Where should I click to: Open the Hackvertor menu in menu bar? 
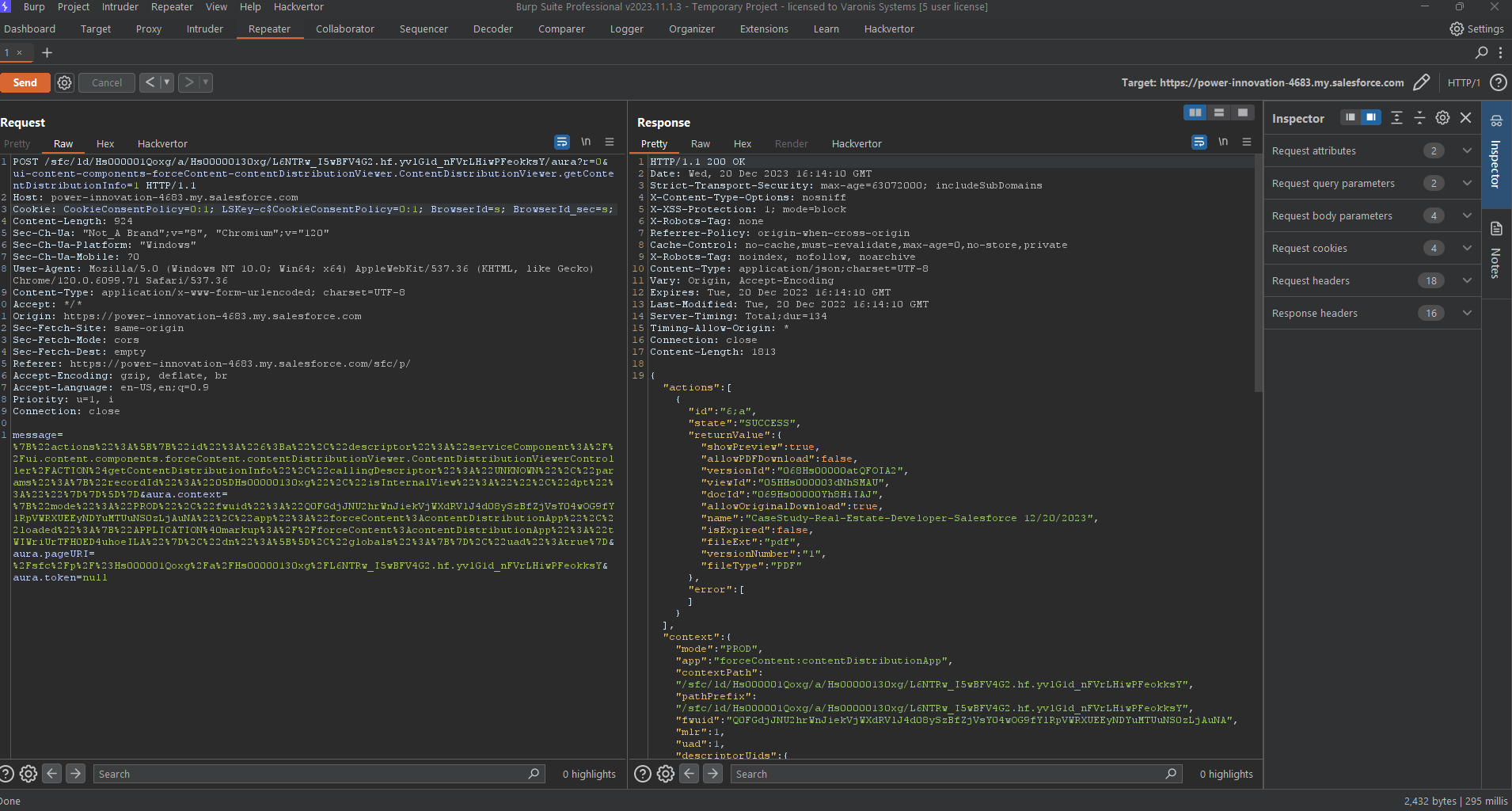click(x=298, y=6)
